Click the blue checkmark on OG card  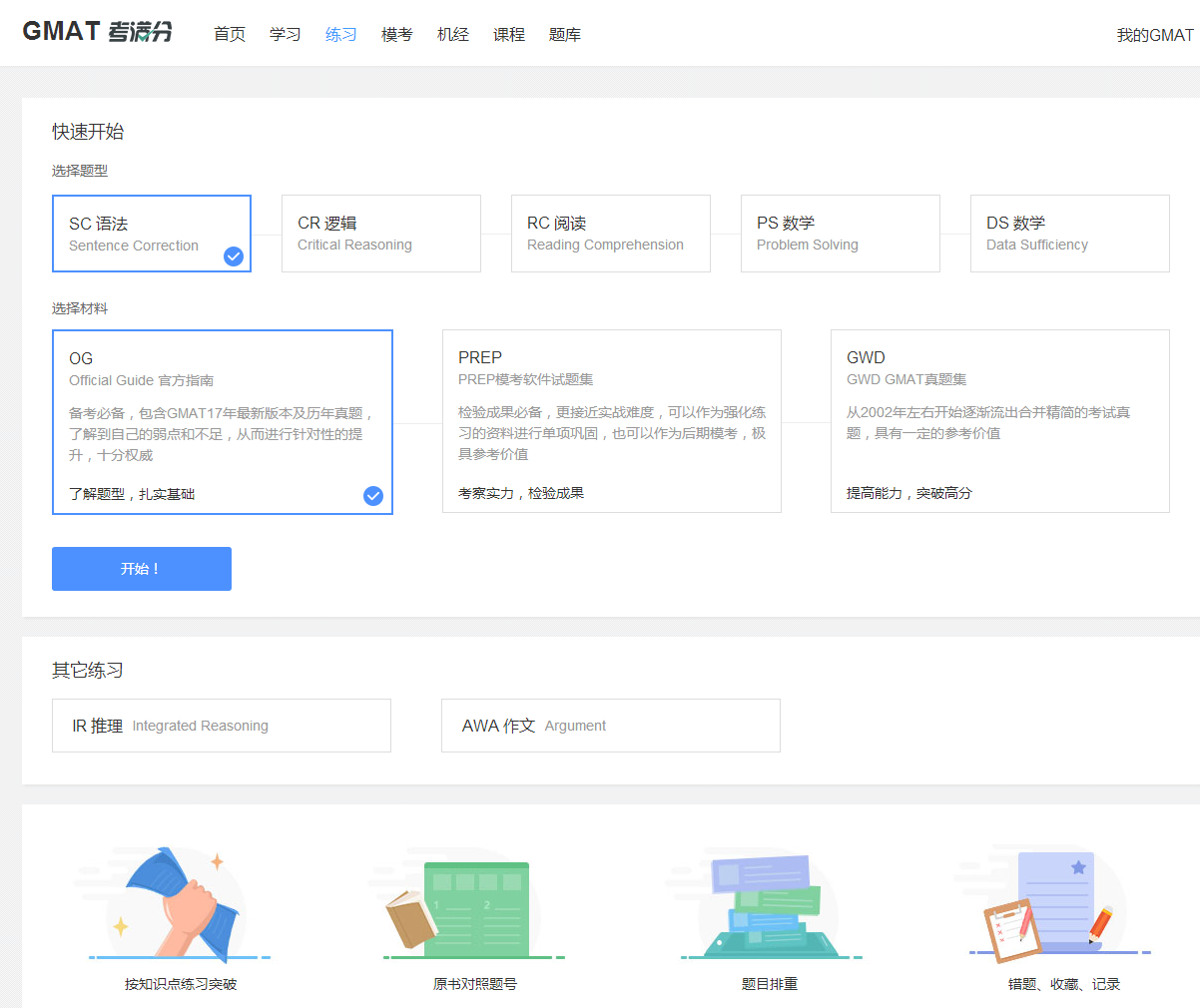click(x=372, y=495)
